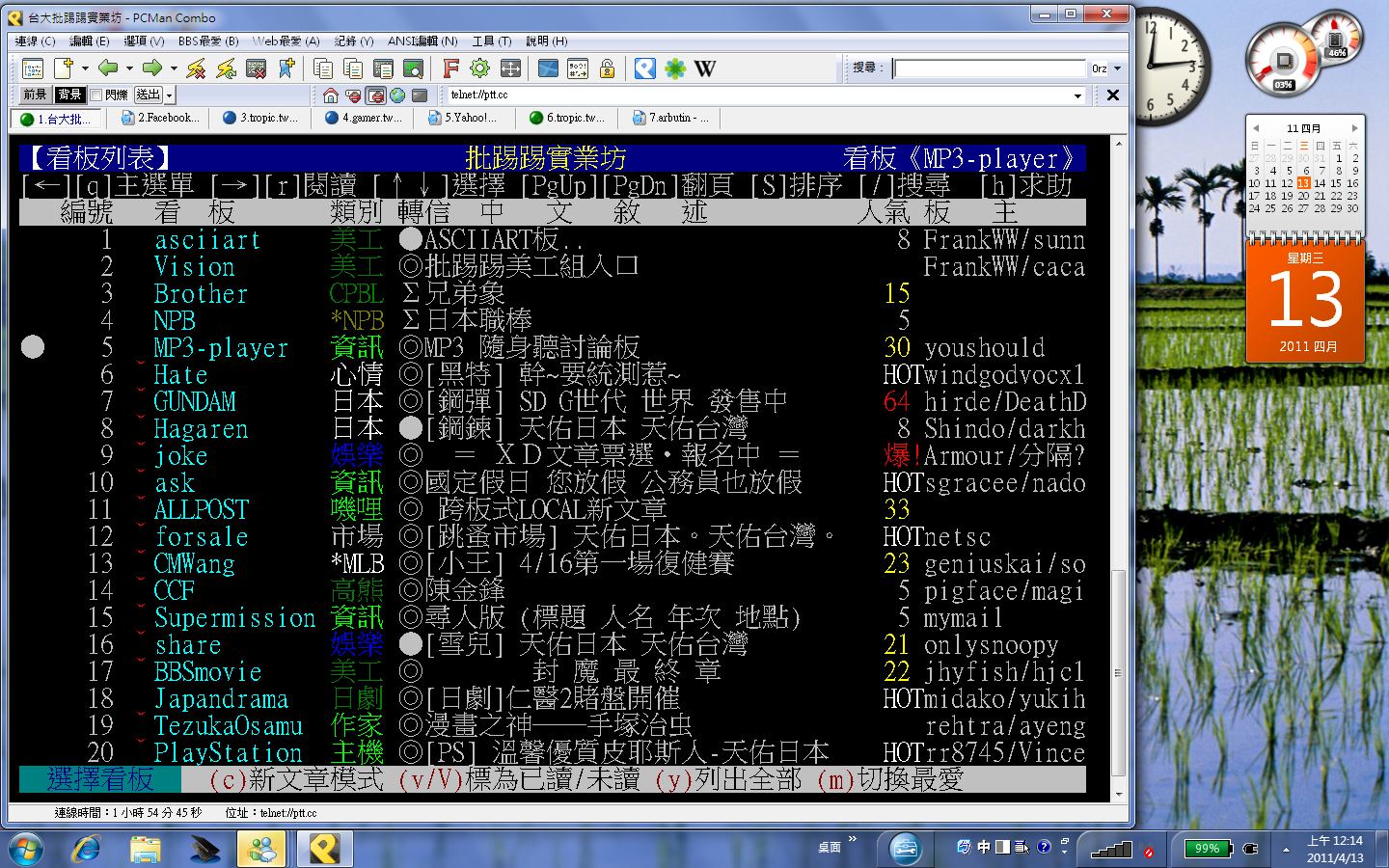Select the BBSmovie board row
The image size is (1389, 868).
click(x=553, y=671)
